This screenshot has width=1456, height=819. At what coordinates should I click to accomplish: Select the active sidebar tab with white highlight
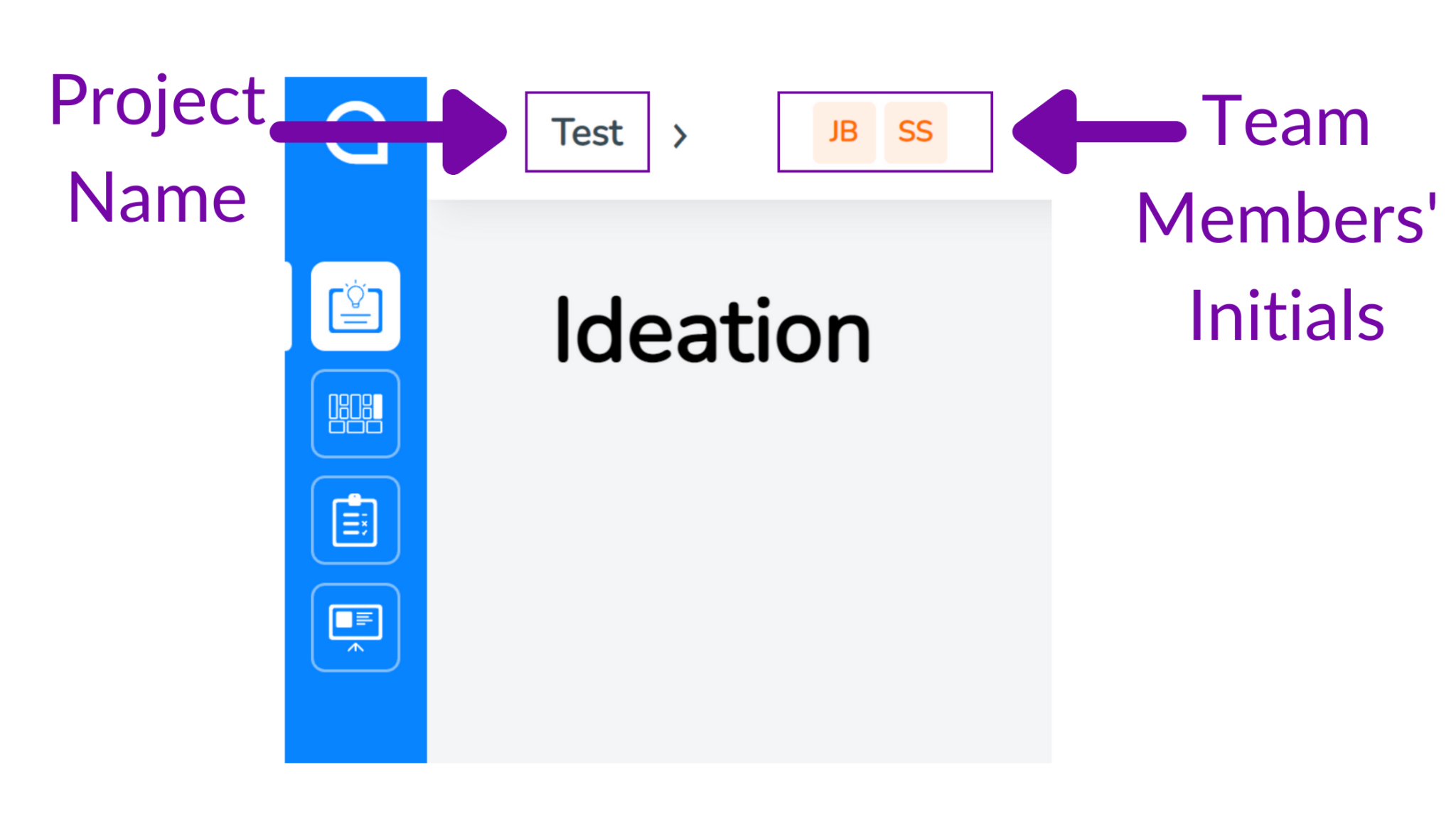tap(355, 306)
